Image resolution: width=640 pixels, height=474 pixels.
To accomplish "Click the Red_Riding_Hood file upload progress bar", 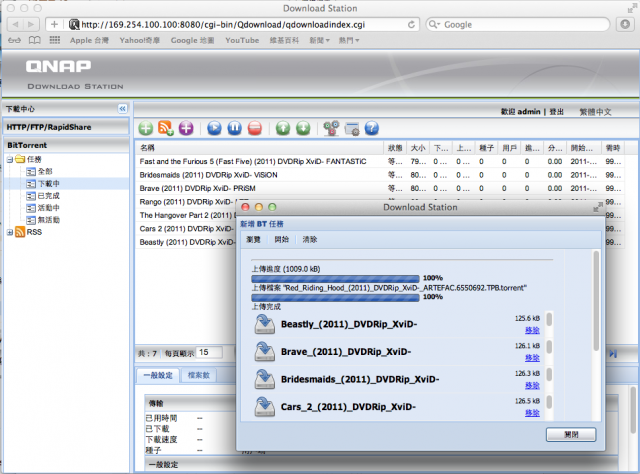I will pos(335,298).
